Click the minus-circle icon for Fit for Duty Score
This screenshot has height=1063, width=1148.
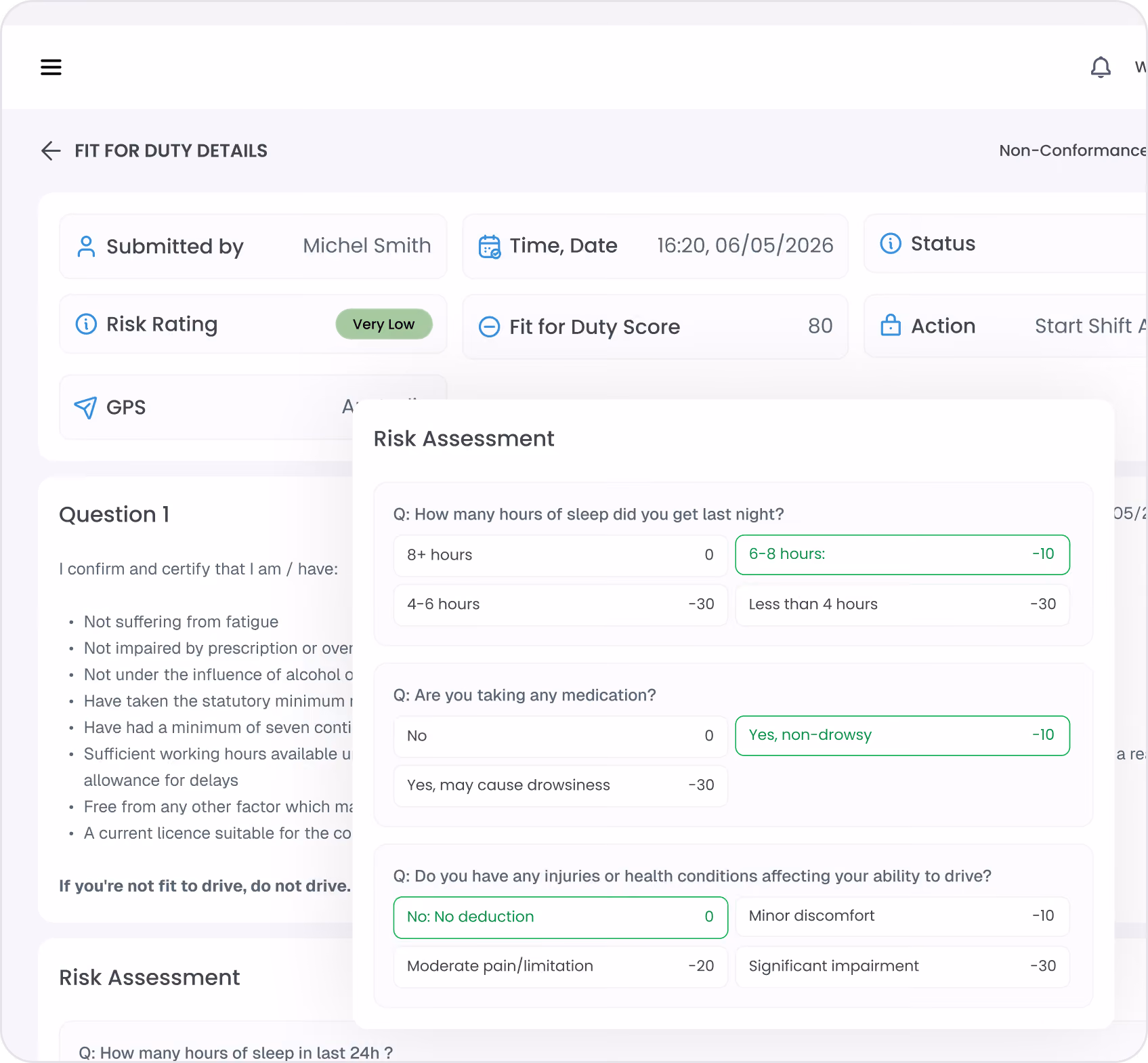pos(490,327)
